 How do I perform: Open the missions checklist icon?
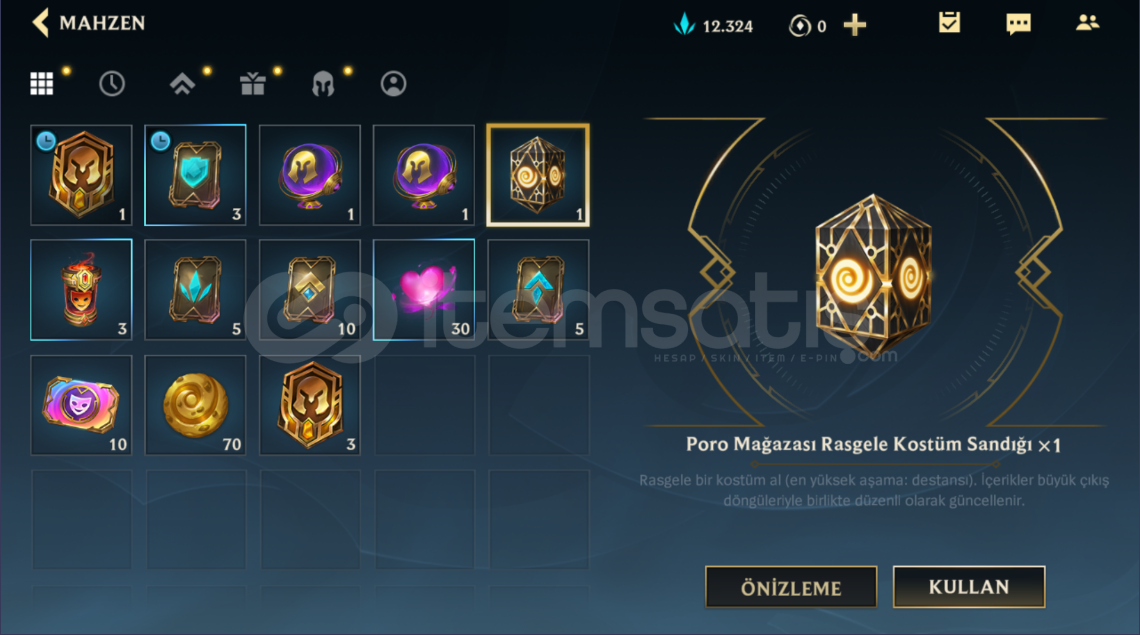949,23
